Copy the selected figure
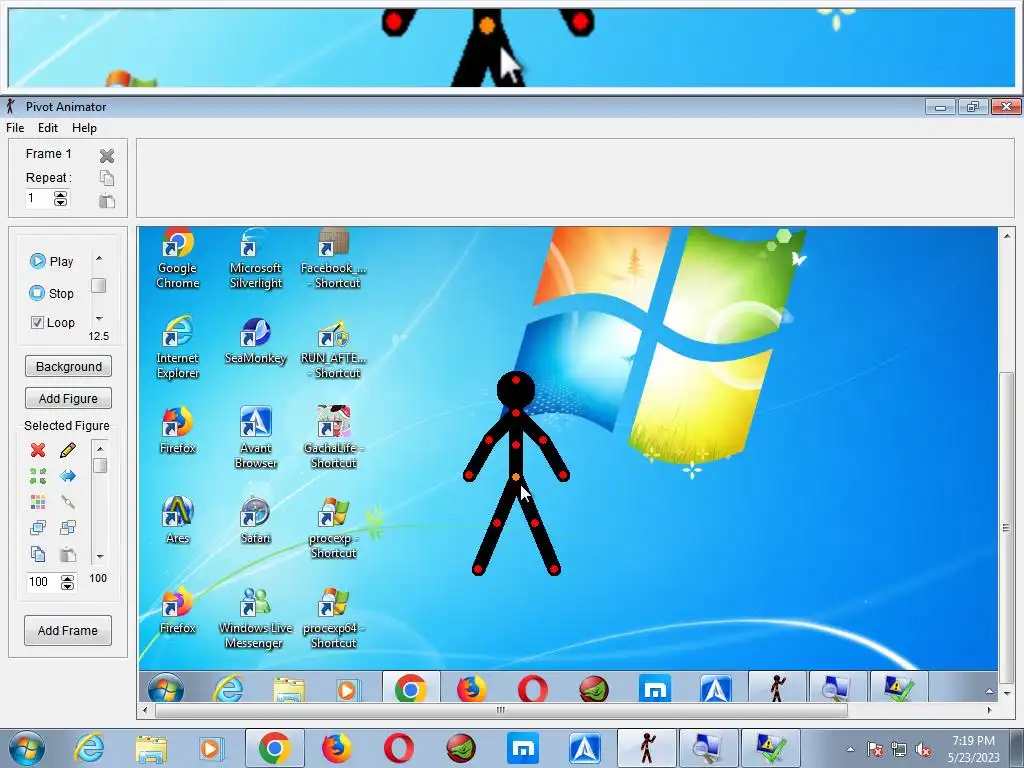The height and width of the screenshot is (768, 1024). pos(38,554)
